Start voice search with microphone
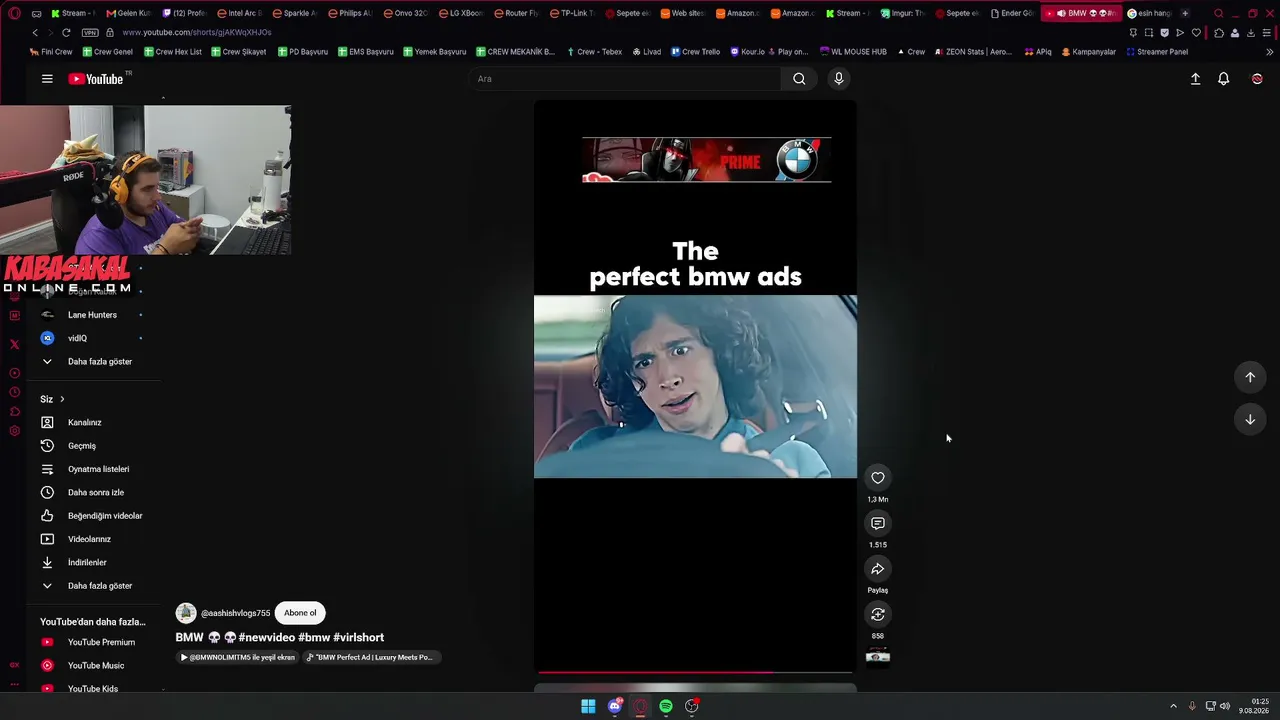This screenshot has height=720, width=1280. tap(838, 79)
